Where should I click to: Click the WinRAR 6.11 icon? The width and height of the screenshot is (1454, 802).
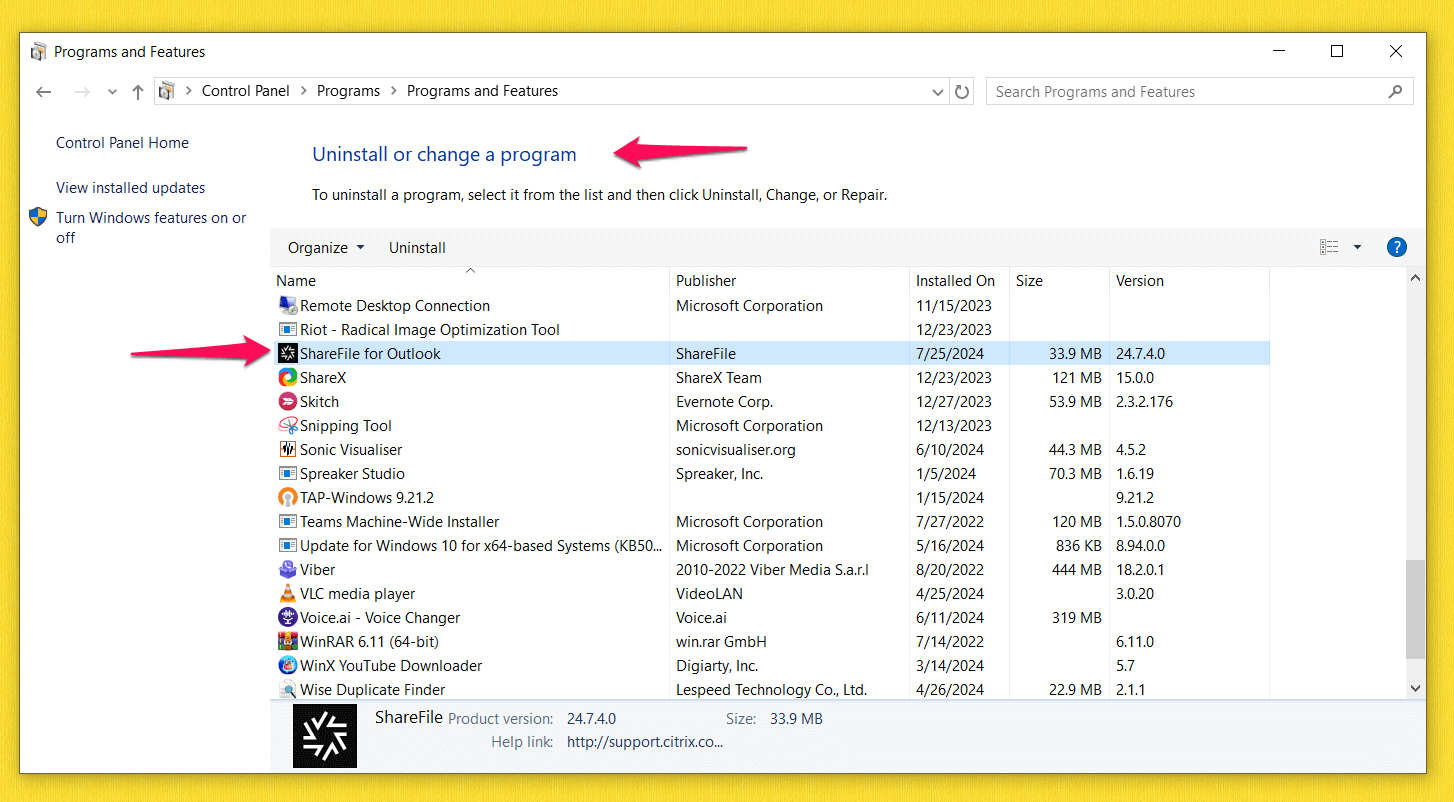pos(288,641)
